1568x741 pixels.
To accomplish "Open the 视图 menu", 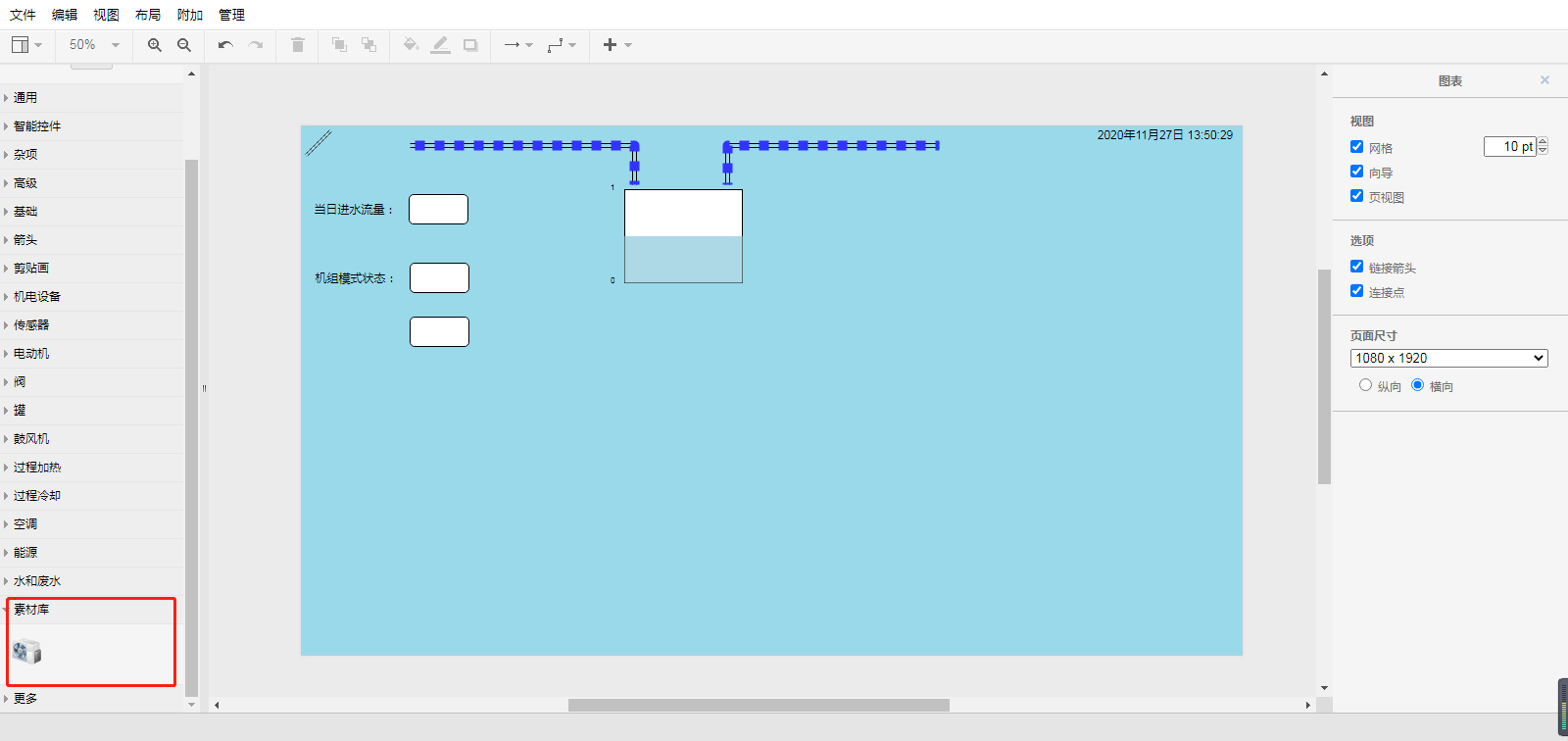I will tap(106, 15).
